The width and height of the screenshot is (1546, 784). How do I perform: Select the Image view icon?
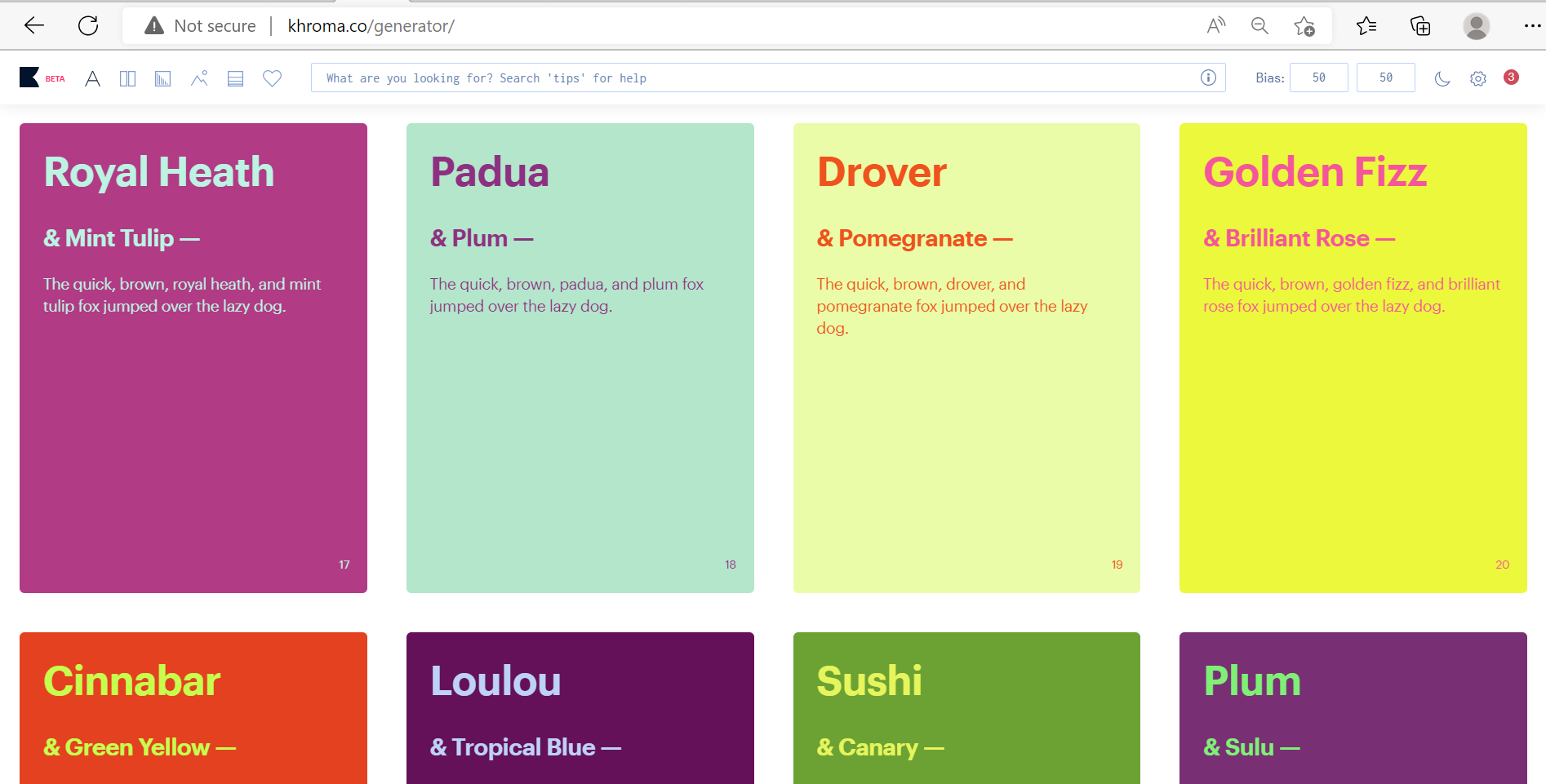[x=199, y=78]
